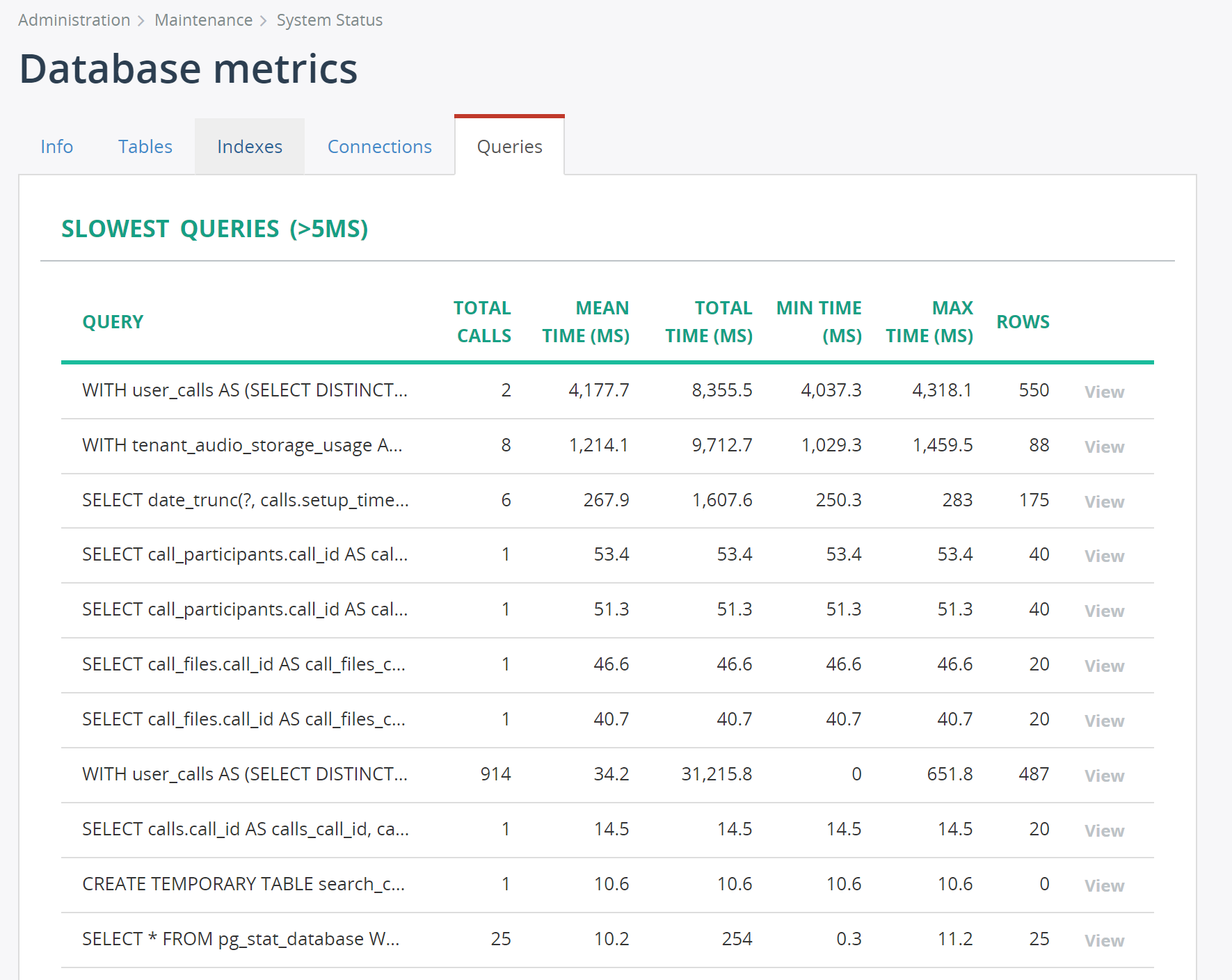This screenshot has width=1232, height=980.
Task: Click total time value 8,355.5
Action: (x=722, y=390)
